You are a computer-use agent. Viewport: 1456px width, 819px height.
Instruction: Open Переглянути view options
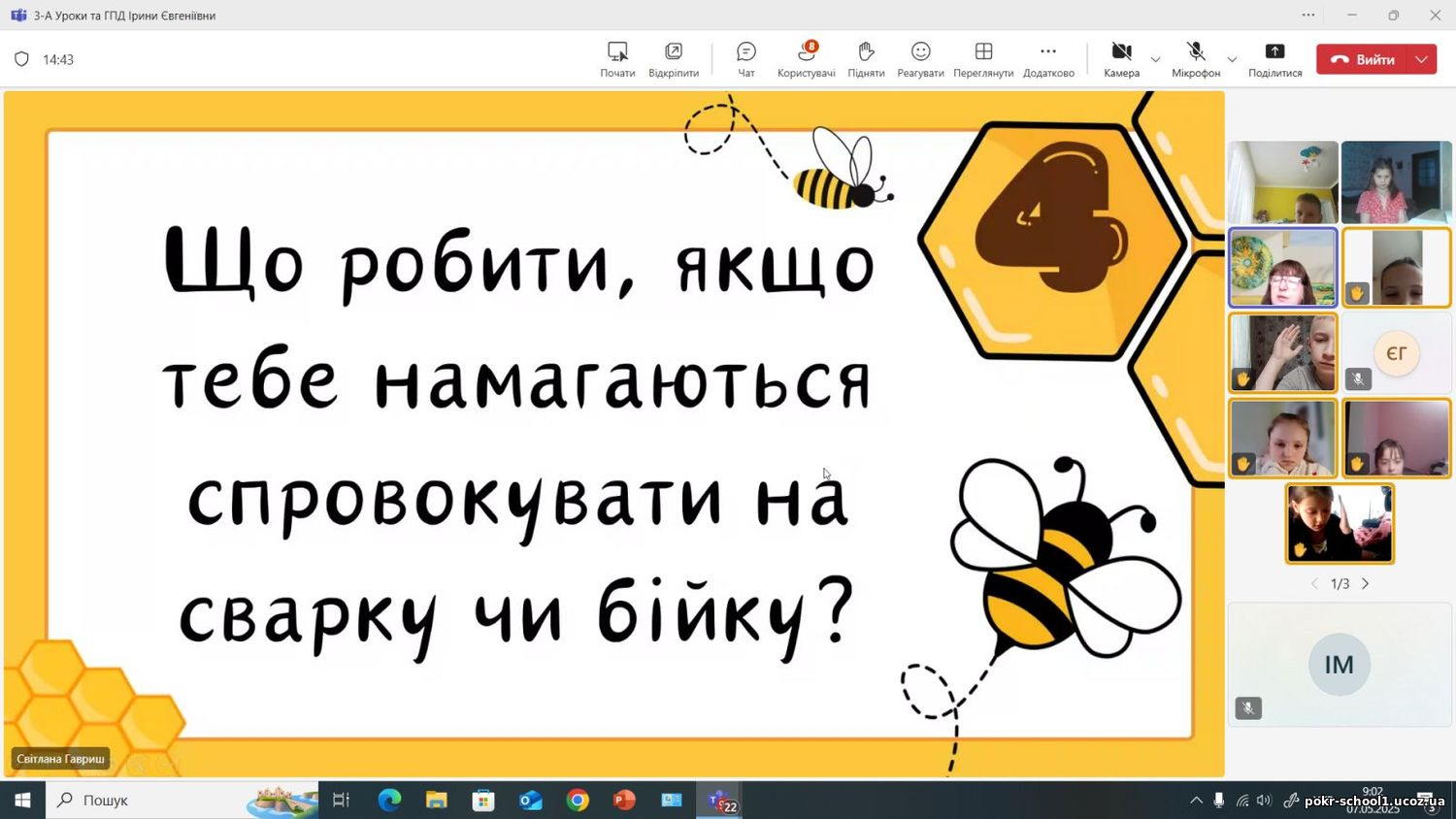pyautogui.click(x=982, y=58)
